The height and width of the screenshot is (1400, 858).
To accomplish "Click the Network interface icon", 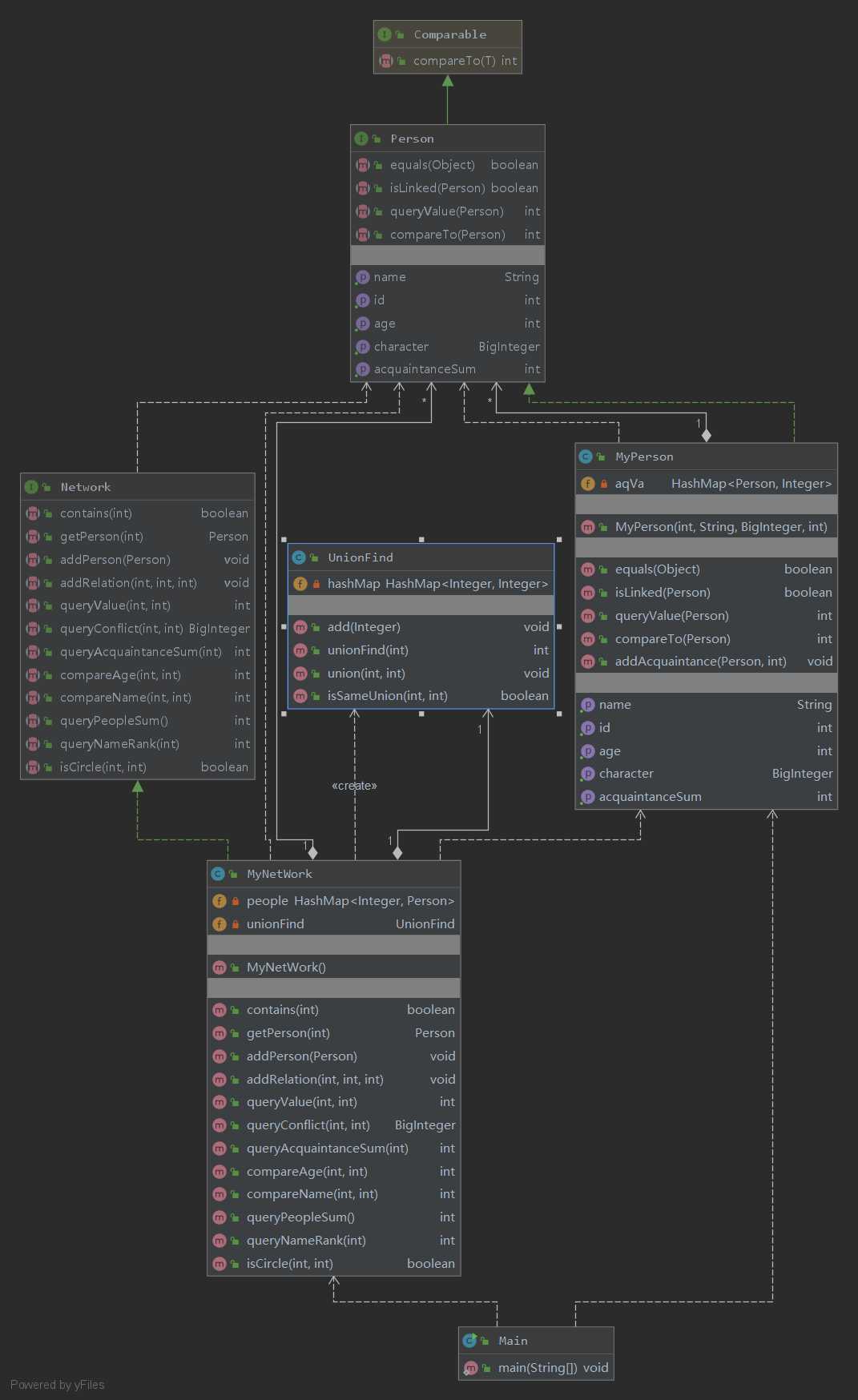I will click(31, 487).
